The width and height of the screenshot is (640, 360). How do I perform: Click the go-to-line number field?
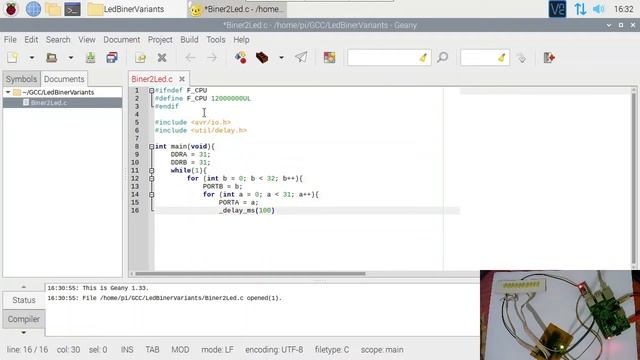click(484, 58)
